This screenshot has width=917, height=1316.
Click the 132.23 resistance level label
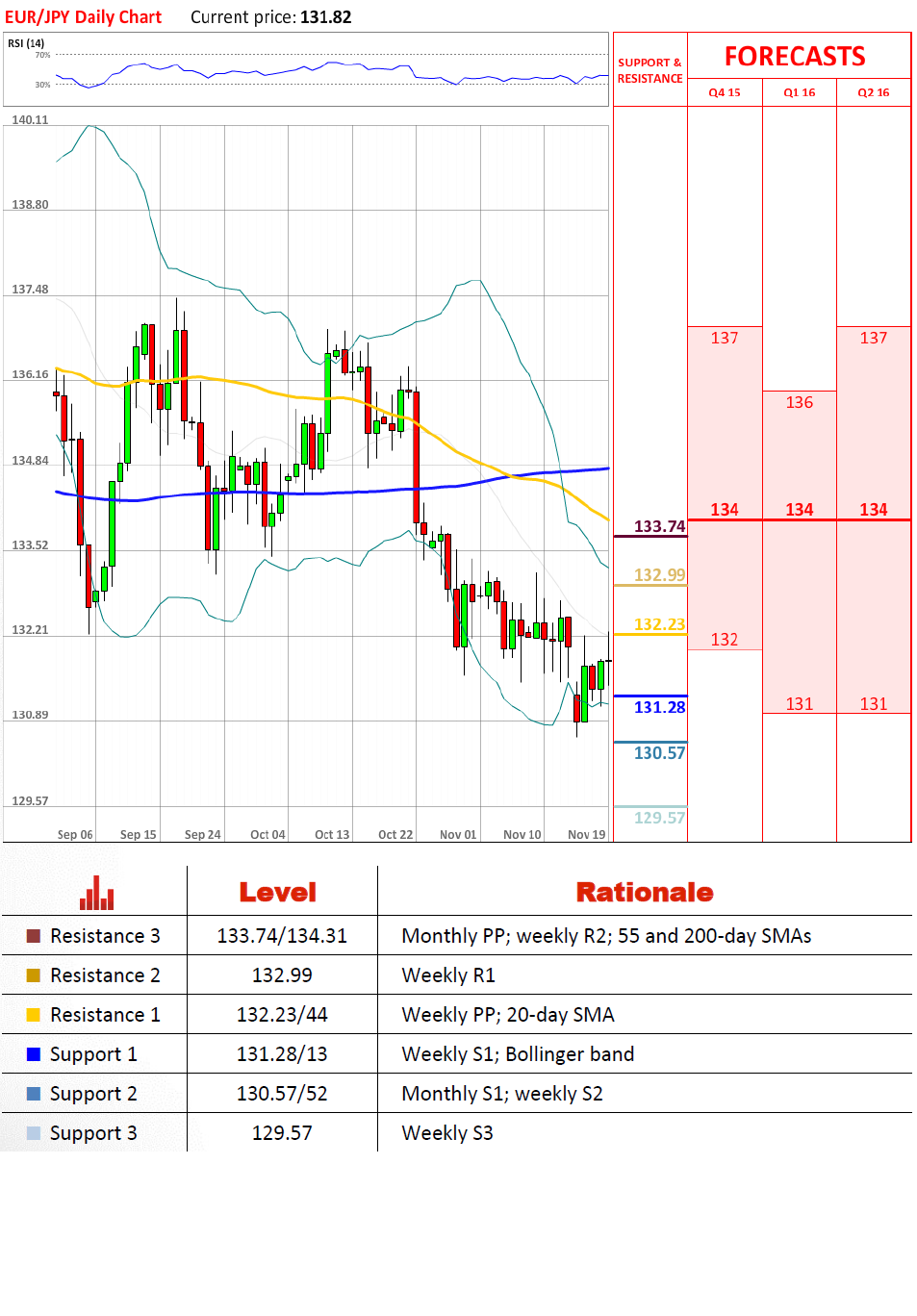click(x=660, y=624)
